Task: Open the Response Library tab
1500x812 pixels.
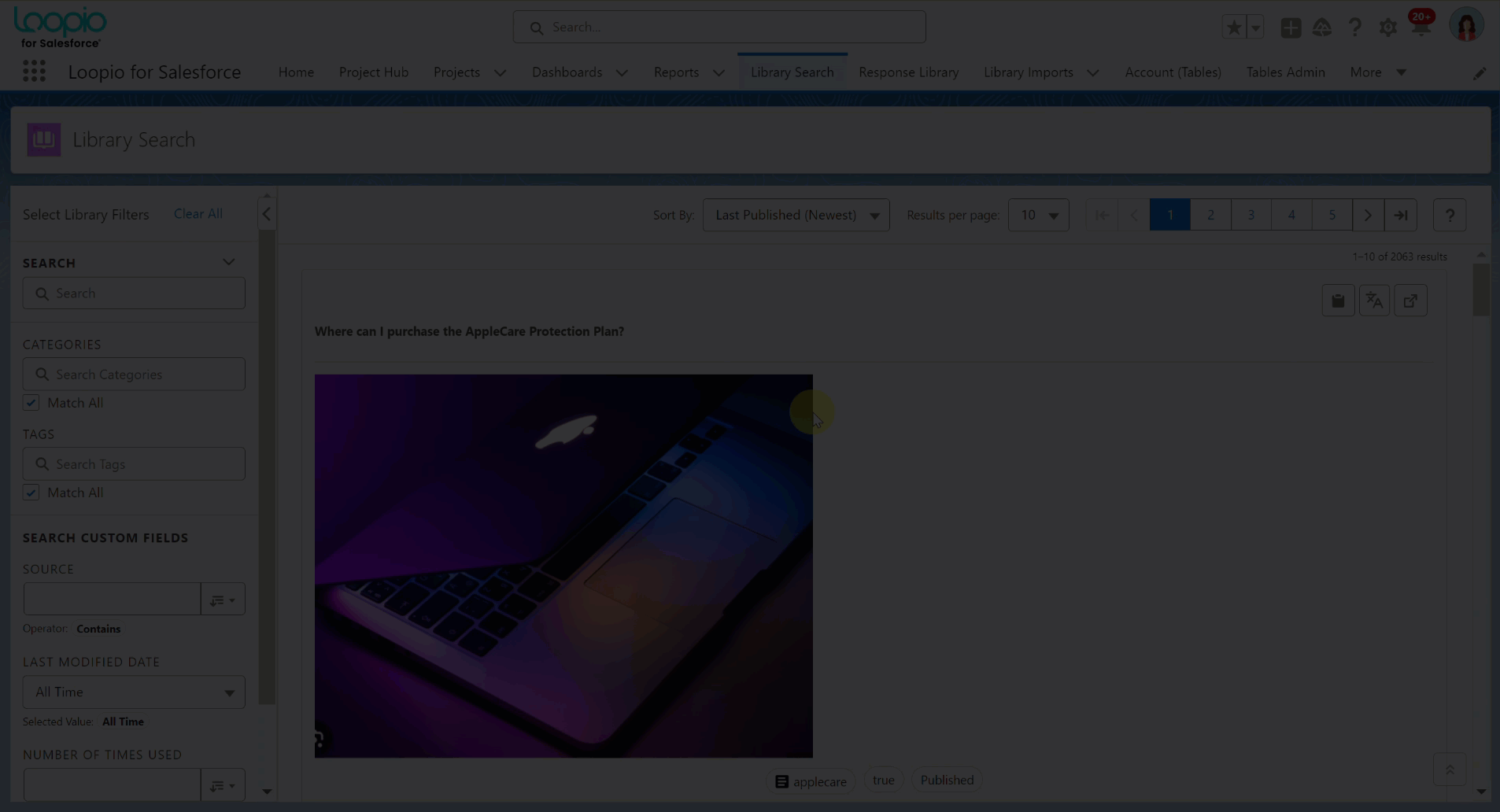Action: [x=908, y=72]
